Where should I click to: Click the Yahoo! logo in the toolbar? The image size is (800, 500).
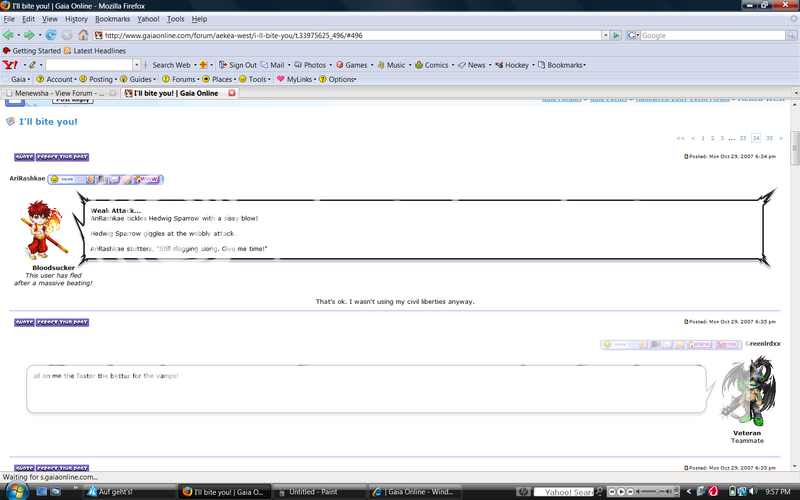tap(10, 65)
